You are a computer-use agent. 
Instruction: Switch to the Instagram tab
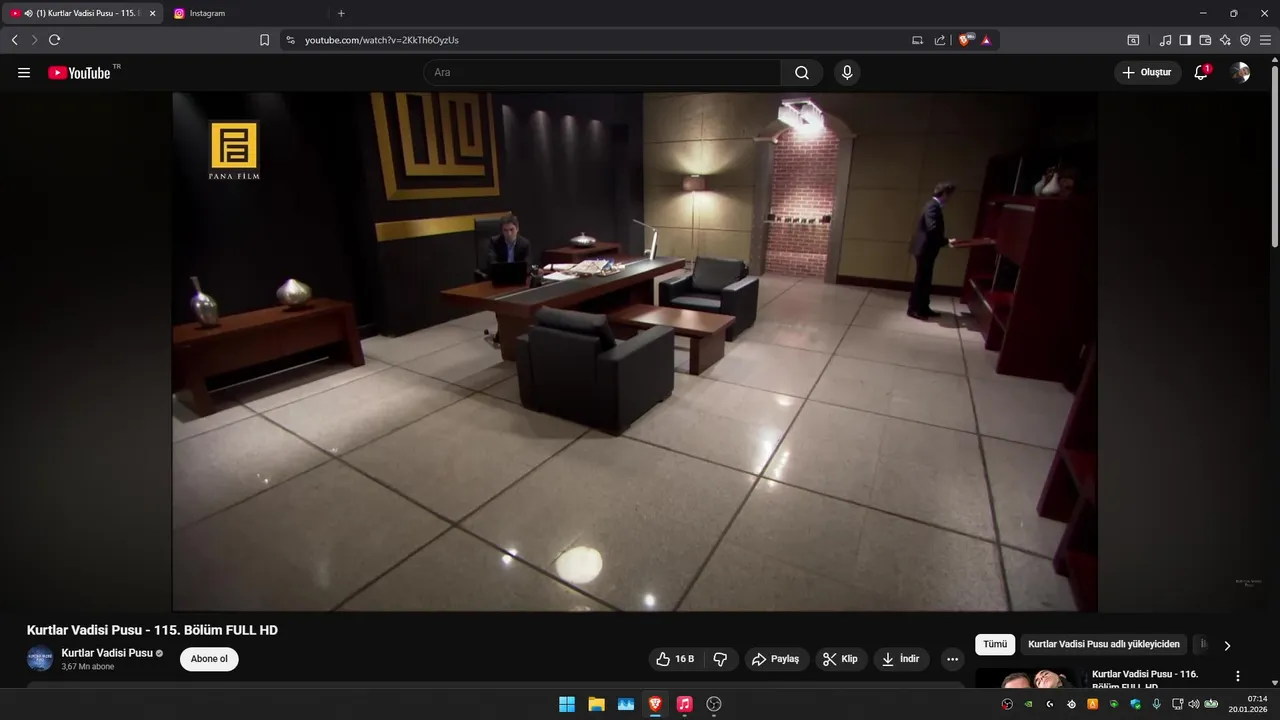[245, 13]
